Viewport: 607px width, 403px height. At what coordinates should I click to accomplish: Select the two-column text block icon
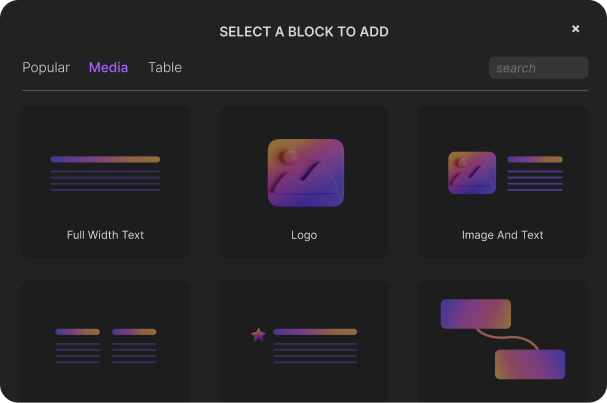[x=106, y=346]
